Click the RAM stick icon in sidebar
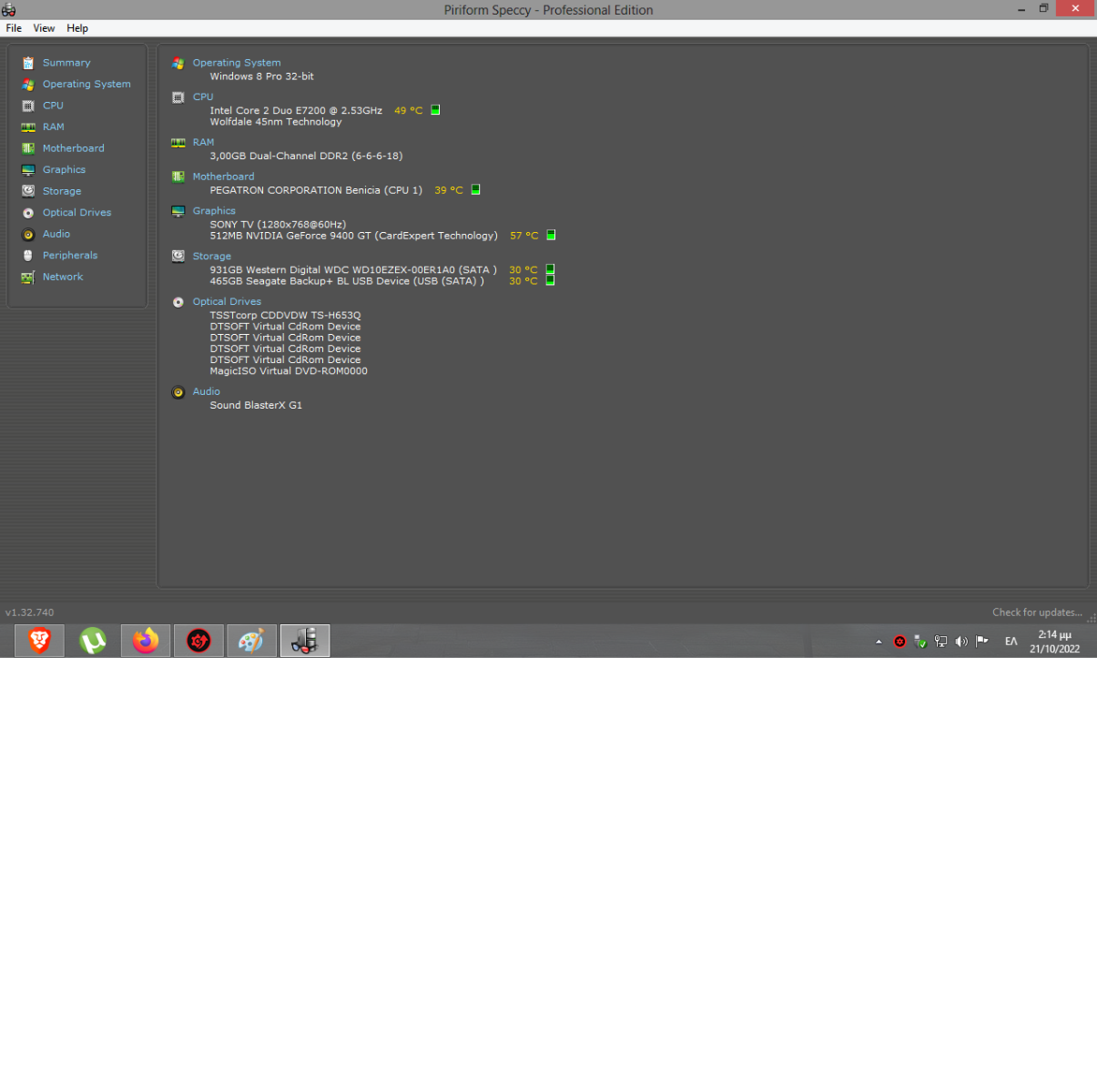The width and height of the screenshot is (1097, 1092). [x=28, y=127]
